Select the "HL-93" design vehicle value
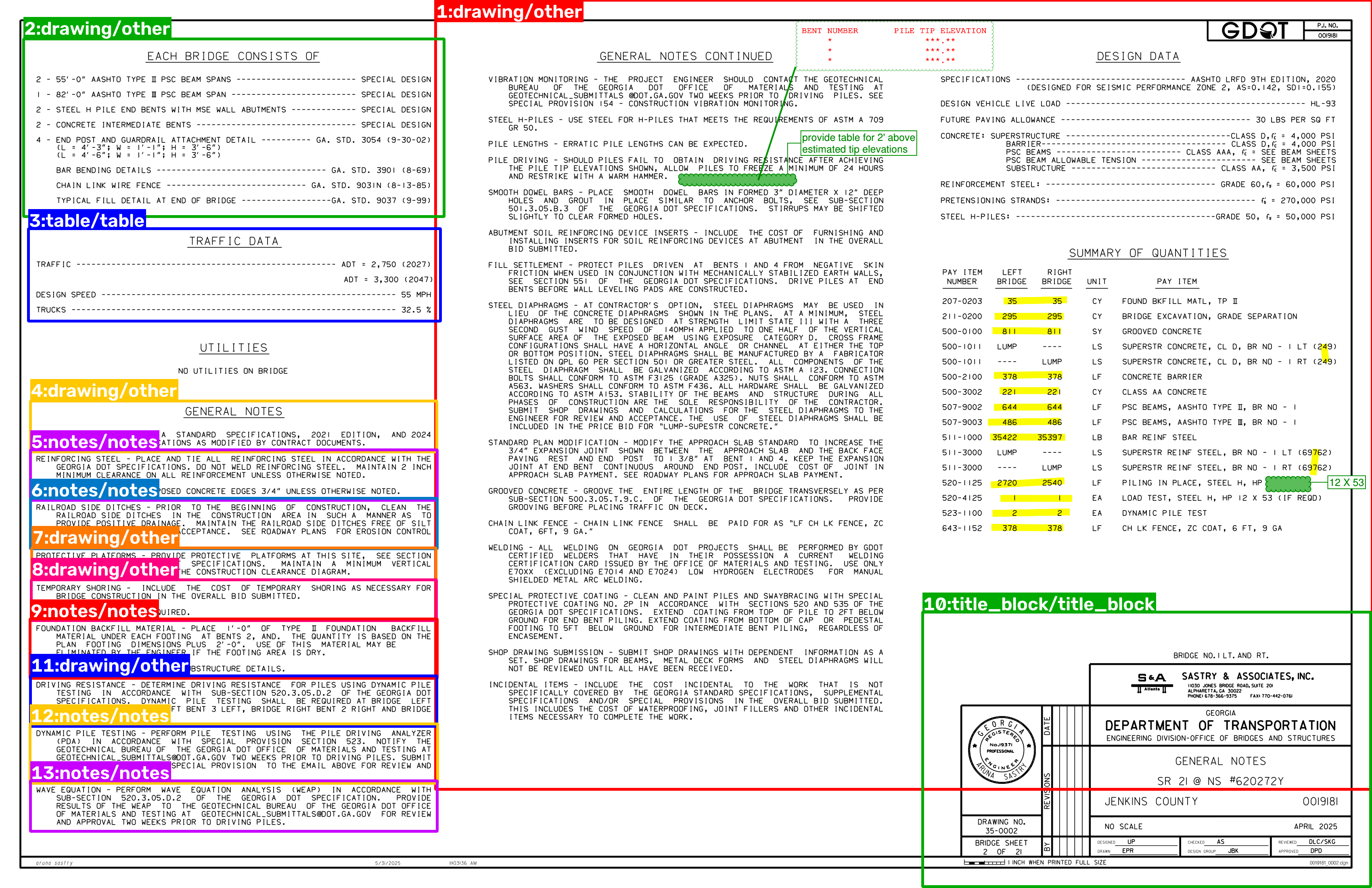 tap(1322, 104)
